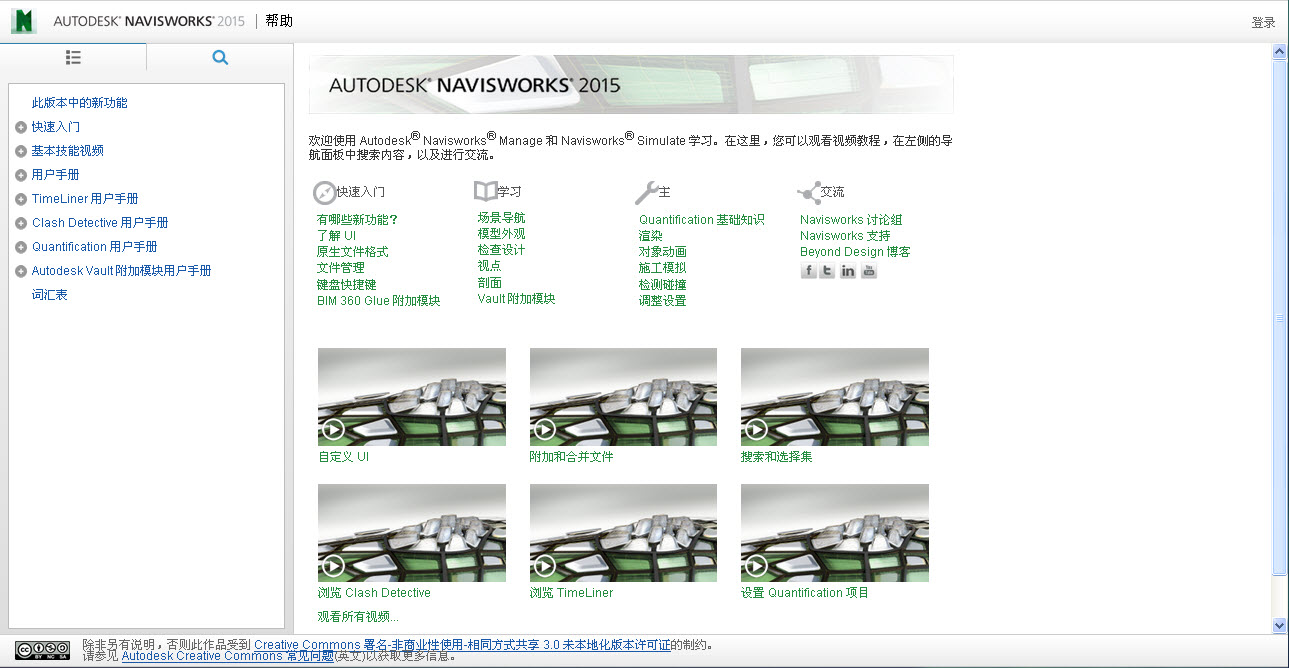Viewport: 1289px width, 668px height.
Task: Click the 登录 sign-in link
Action: (1264, 22)
